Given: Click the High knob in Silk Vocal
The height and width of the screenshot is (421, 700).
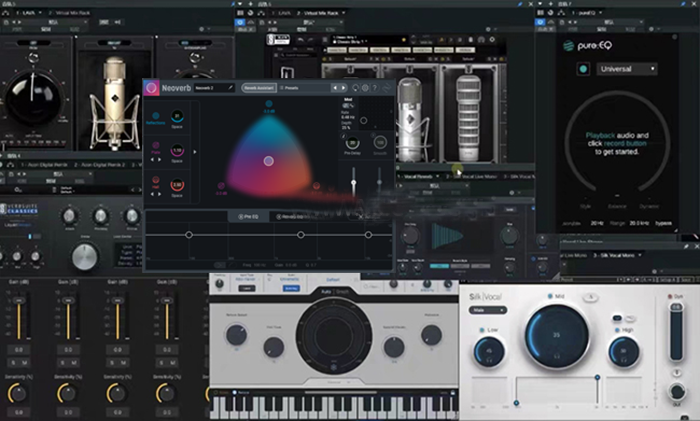Looking at the screenshot, I should (624, 352).
